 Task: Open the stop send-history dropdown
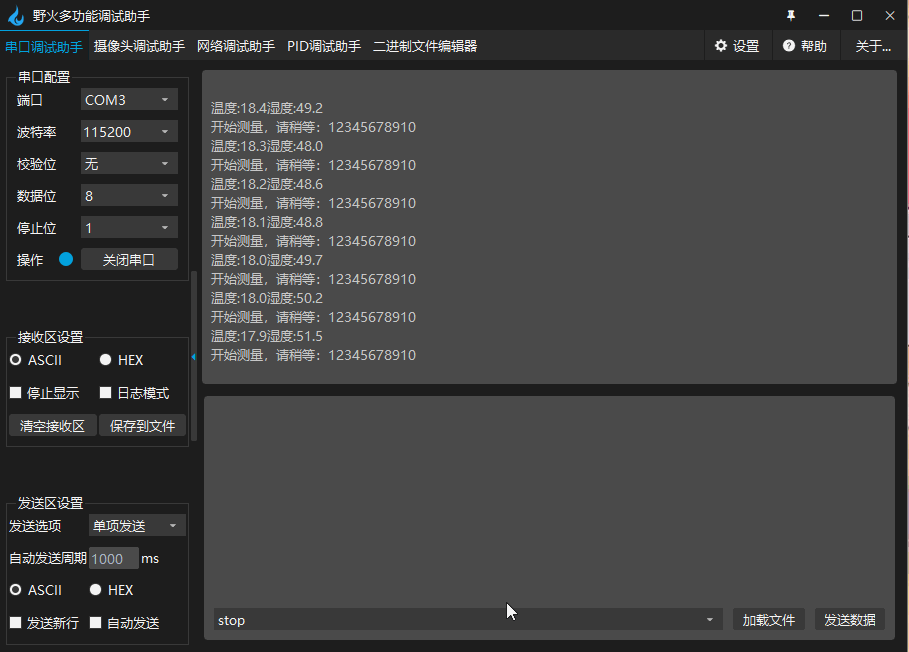point(710,619)
